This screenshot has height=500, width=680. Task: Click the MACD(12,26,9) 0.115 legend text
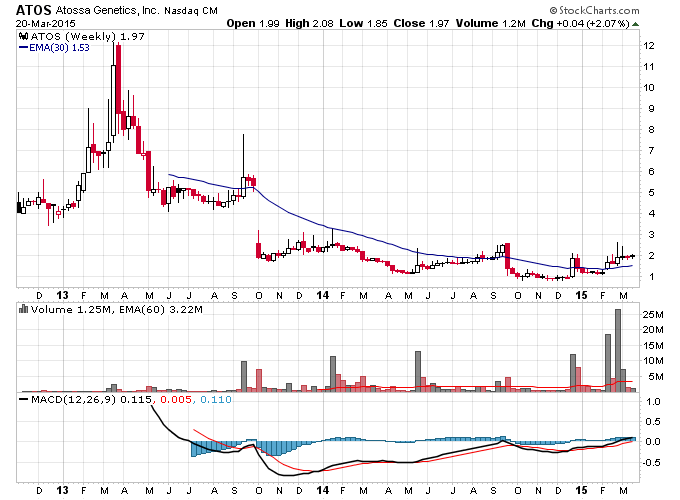click(92, 399)
